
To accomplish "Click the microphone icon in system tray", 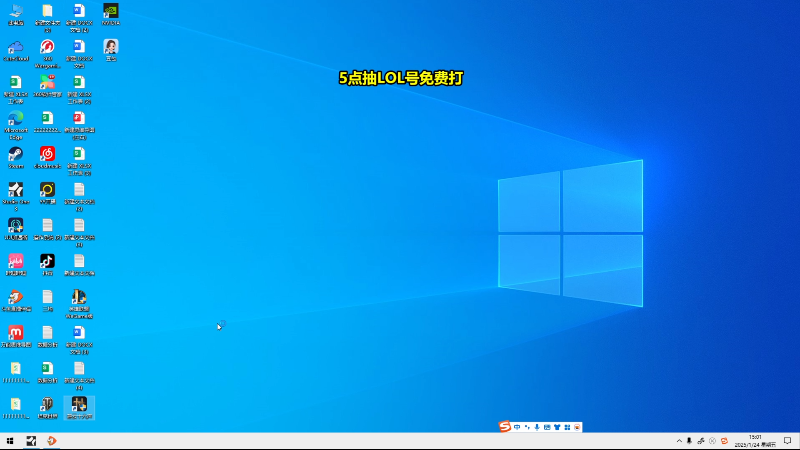I will (x=689, y=441).
